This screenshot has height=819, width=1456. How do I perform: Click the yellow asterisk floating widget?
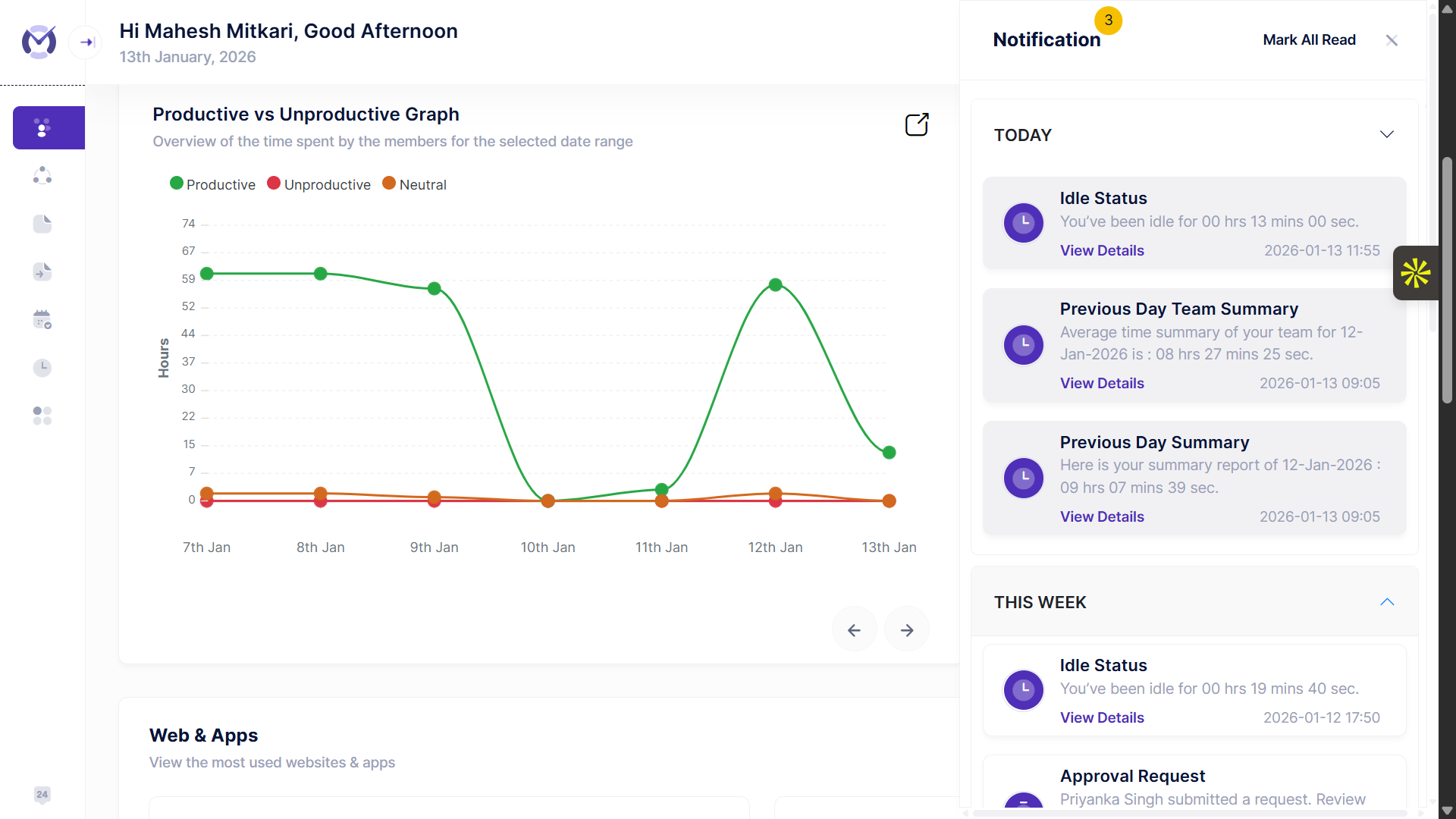point(1415,273)
